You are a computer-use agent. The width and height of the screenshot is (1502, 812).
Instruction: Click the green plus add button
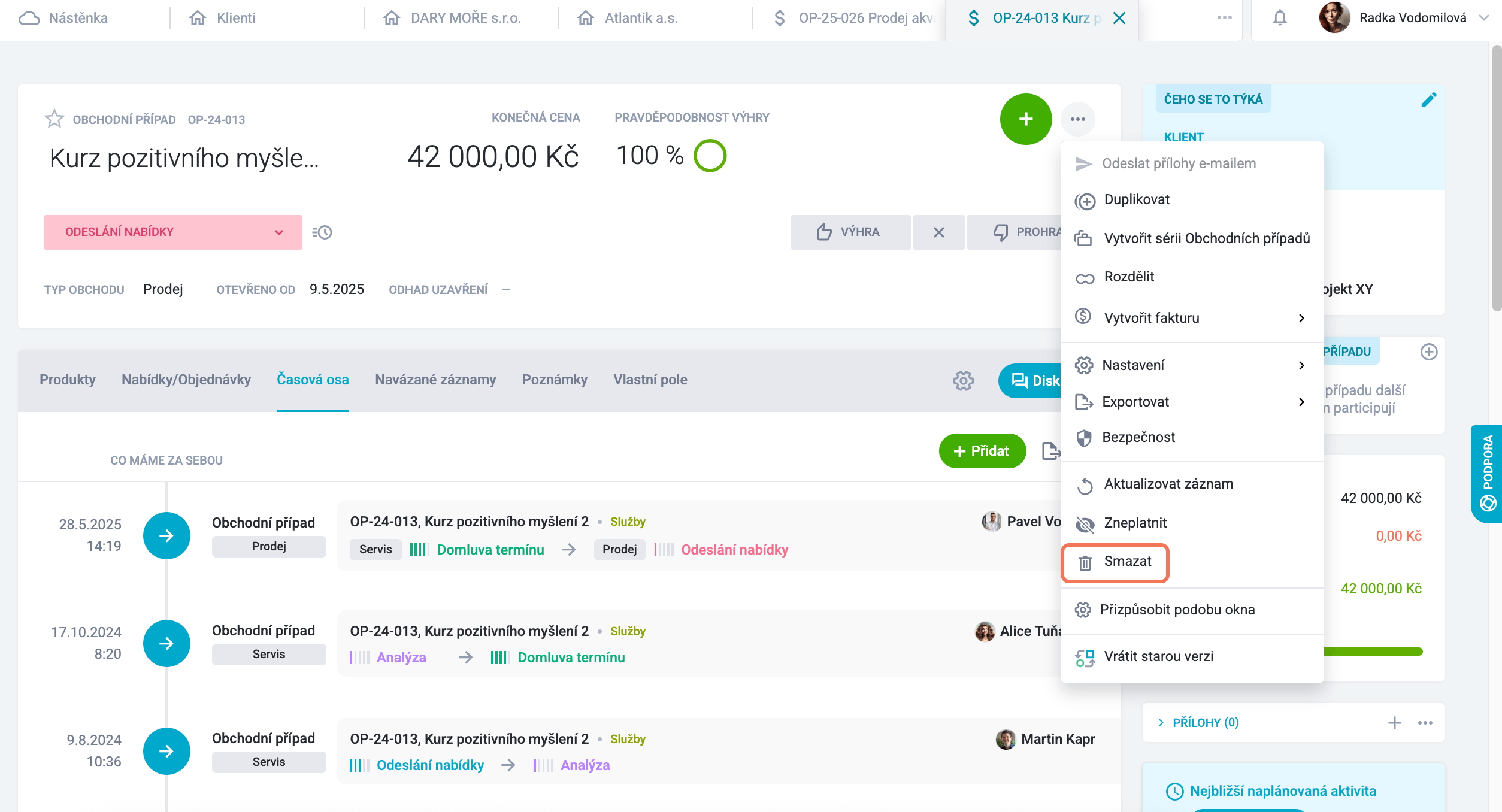click(1026, 119)
